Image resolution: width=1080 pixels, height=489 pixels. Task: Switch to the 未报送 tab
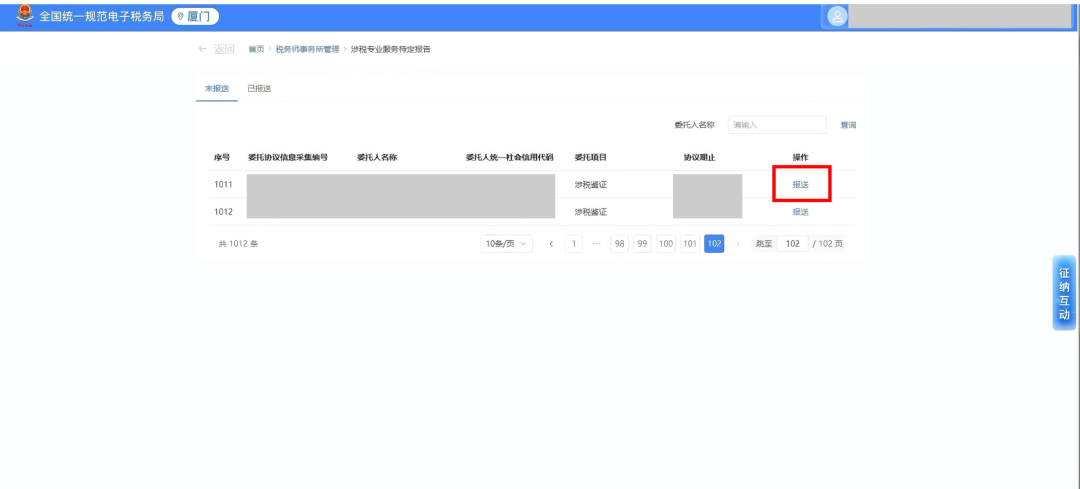pos(216,89)
